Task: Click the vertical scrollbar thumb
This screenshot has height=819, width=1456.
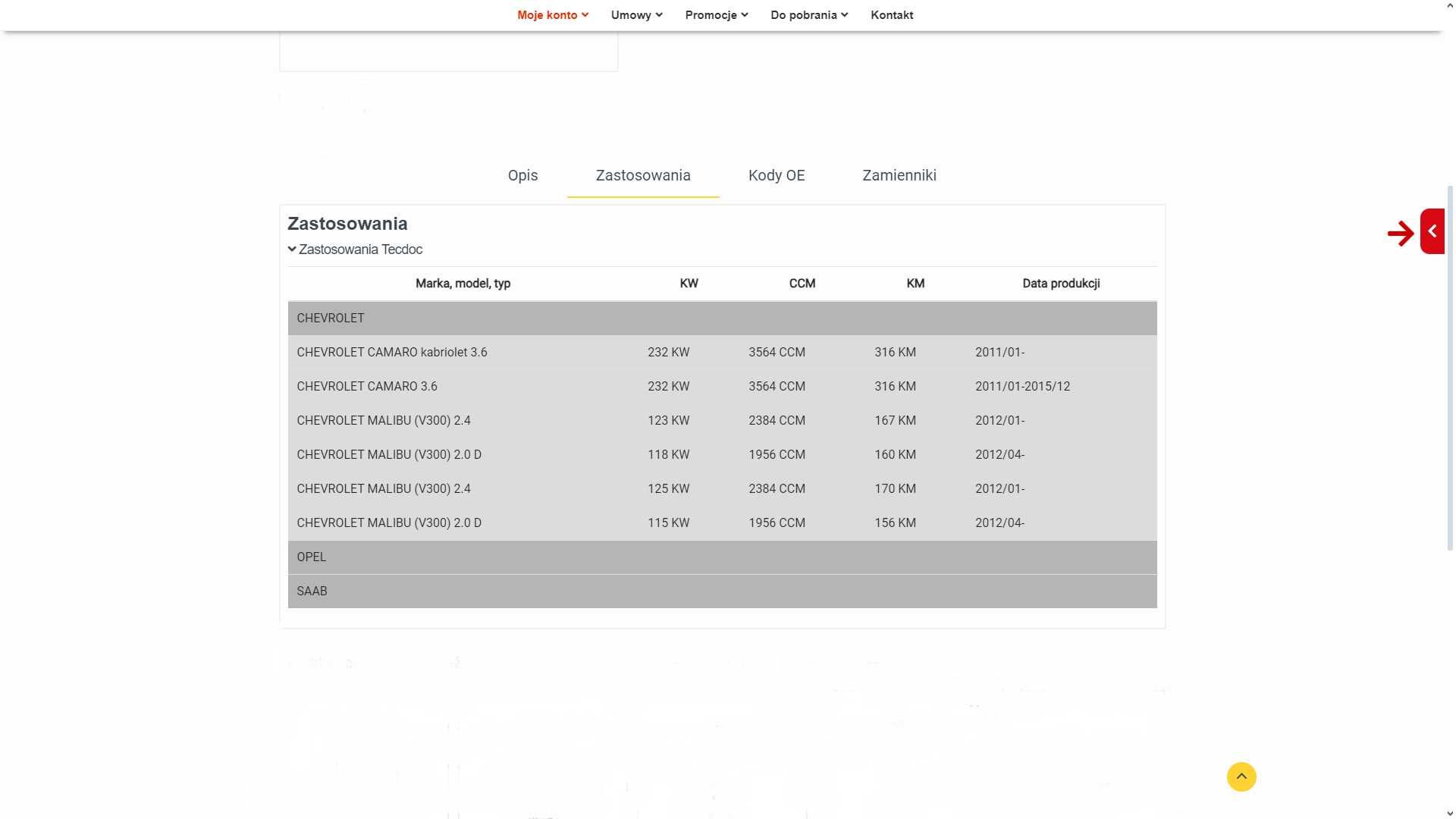Action: [x=1450, y=368]
